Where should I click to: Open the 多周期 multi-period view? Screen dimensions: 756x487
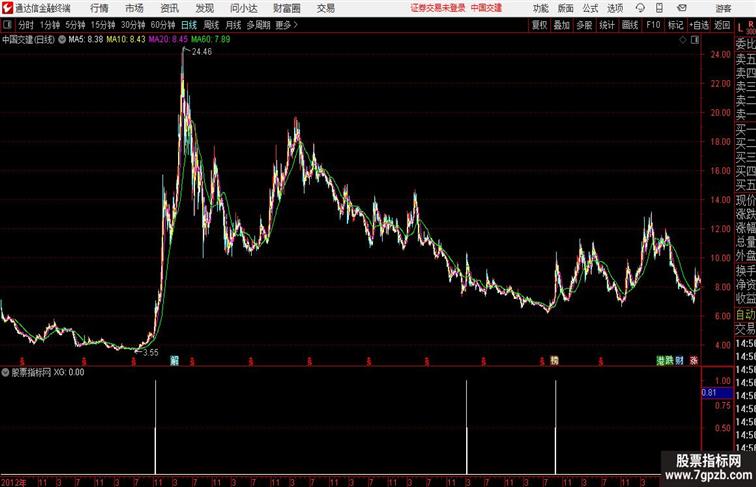click(258, 25)
